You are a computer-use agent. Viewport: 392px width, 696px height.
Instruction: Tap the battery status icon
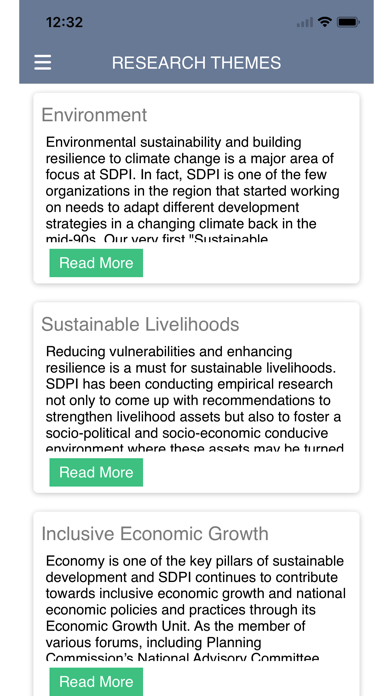348,22
